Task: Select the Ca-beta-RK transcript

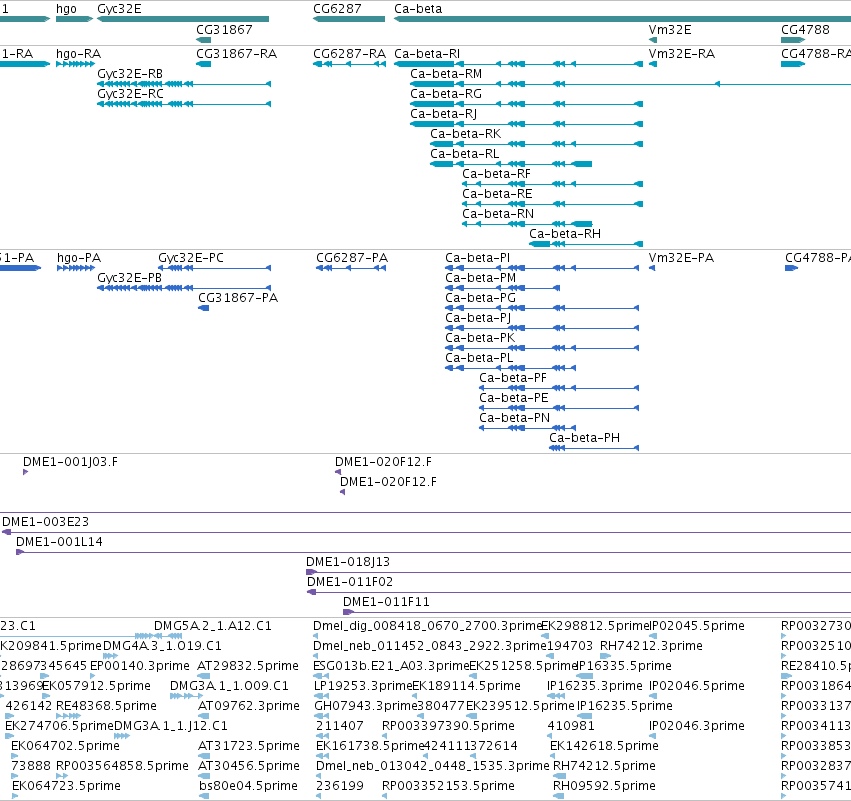Action: tap(466, 134)
